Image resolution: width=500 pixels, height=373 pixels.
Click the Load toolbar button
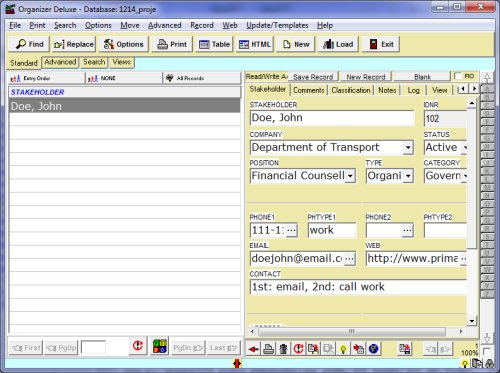pos(338,44)
